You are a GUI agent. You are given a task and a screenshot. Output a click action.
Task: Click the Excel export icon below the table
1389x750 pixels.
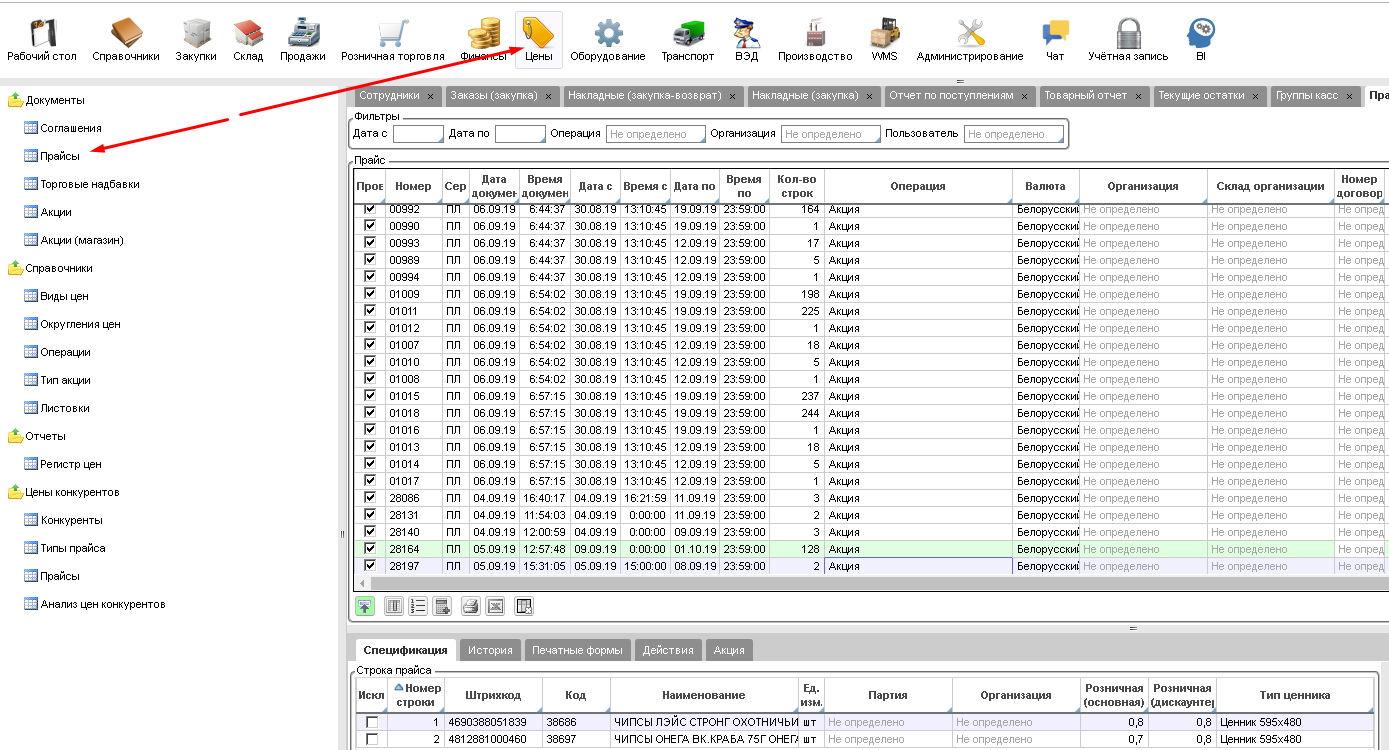[495, 606]
